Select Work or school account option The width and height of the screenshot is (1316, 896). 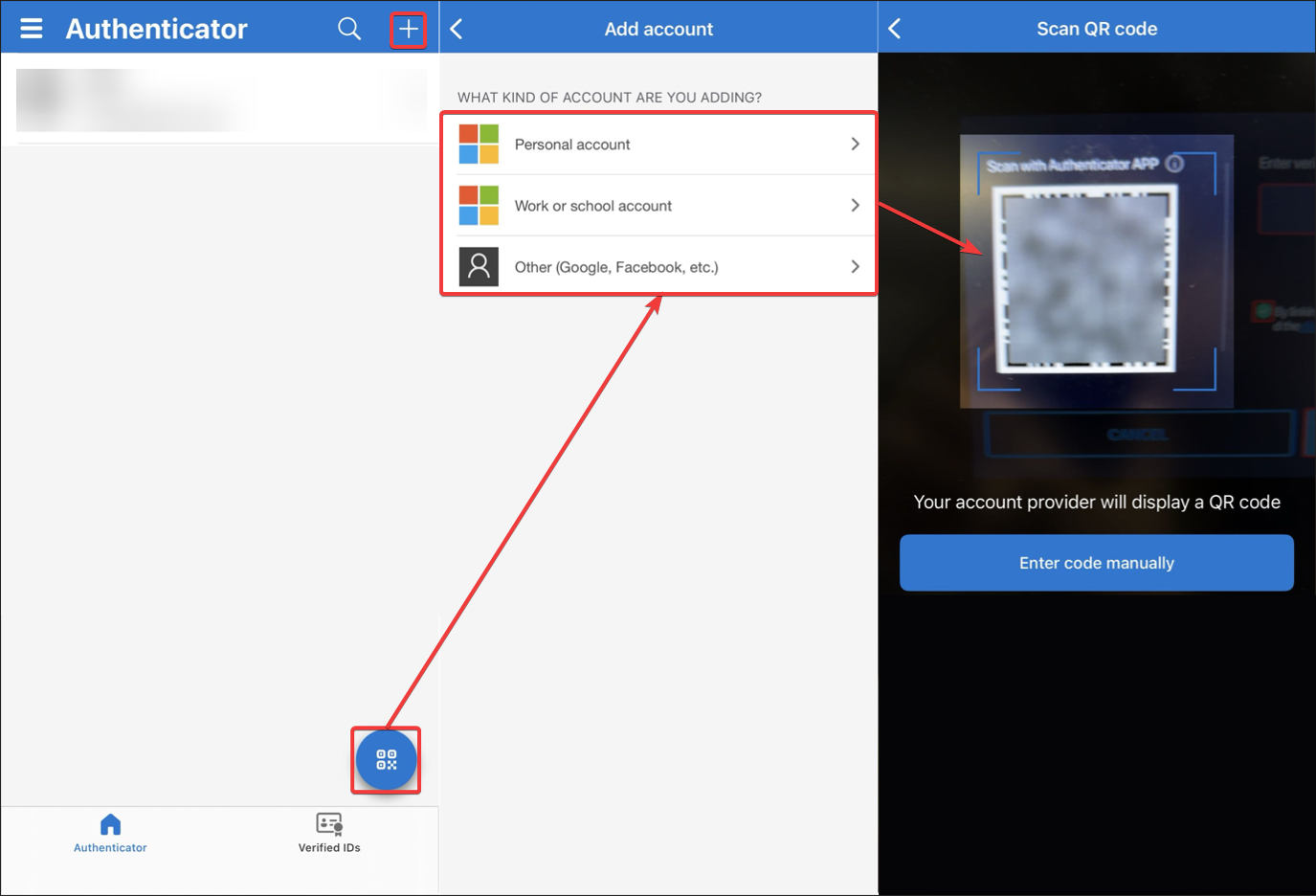(x=659, y=206)
